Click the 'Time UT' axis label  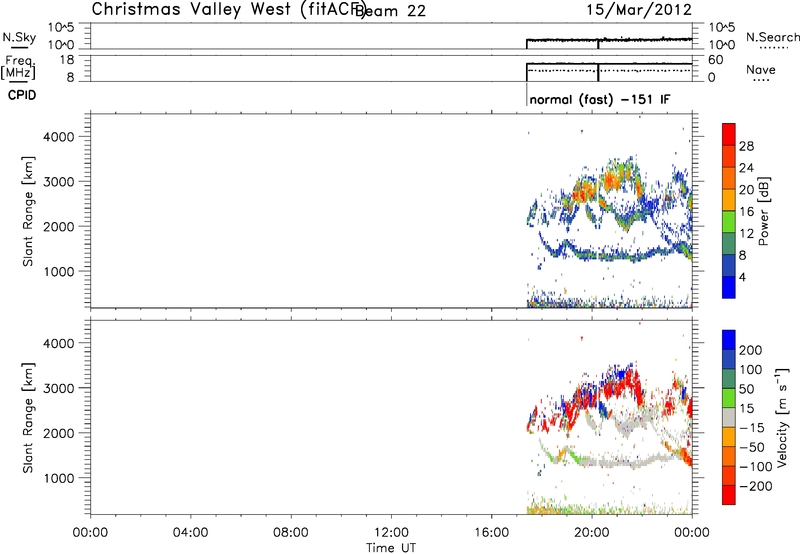tap(391, 547)
